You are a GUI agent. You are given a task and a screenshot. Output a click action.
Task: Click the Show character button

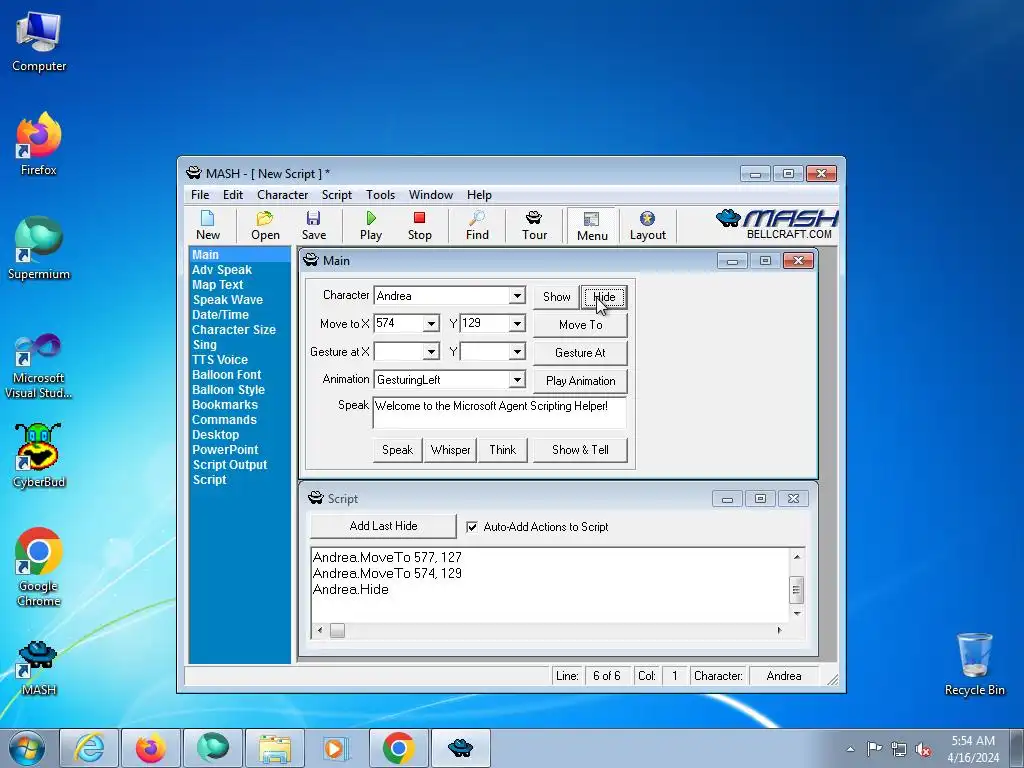[556, 297]
